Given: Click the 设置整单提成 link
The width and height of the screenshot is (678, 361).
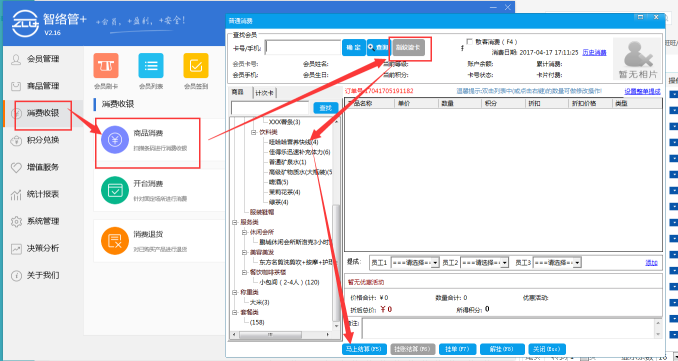Looking at the screenshot, I should pos(643,91).
